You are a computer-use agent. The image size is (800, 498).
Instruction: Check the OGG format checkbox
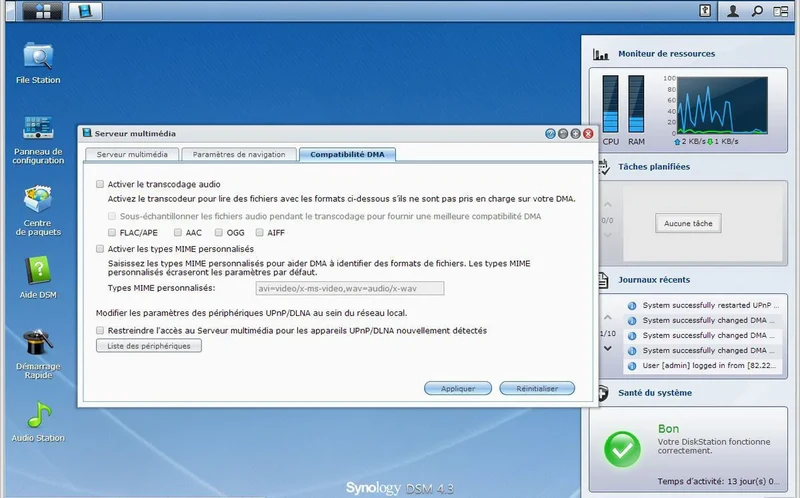(218, 233)
